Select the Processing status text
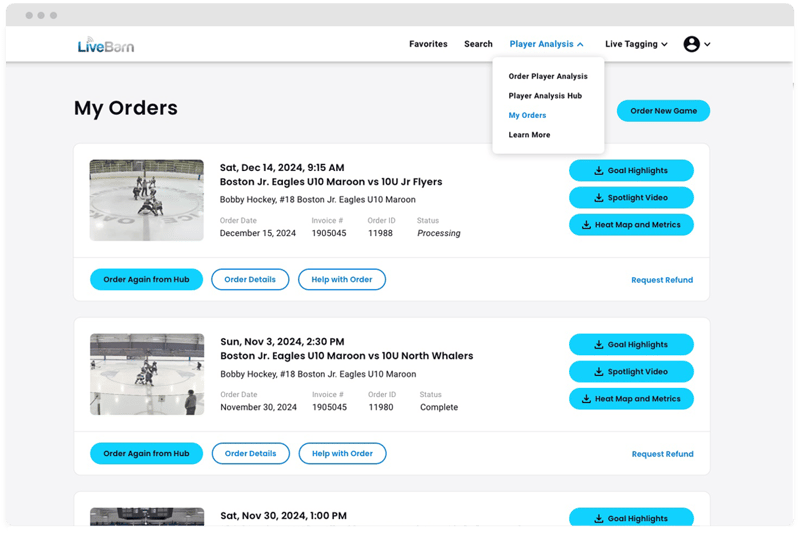The height and width of the screenshot is (534, 800). click(x=439, y=233)
